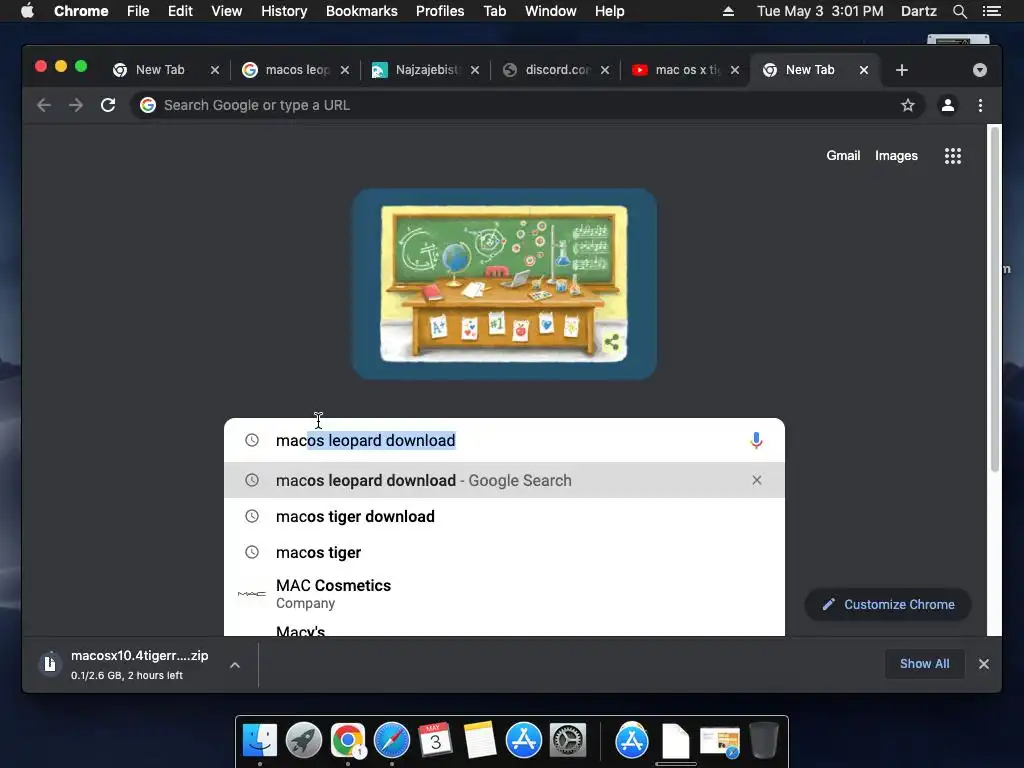Share the Google Doodle
This screenshot has height=768, width=1024.
[x=612, y=342]
